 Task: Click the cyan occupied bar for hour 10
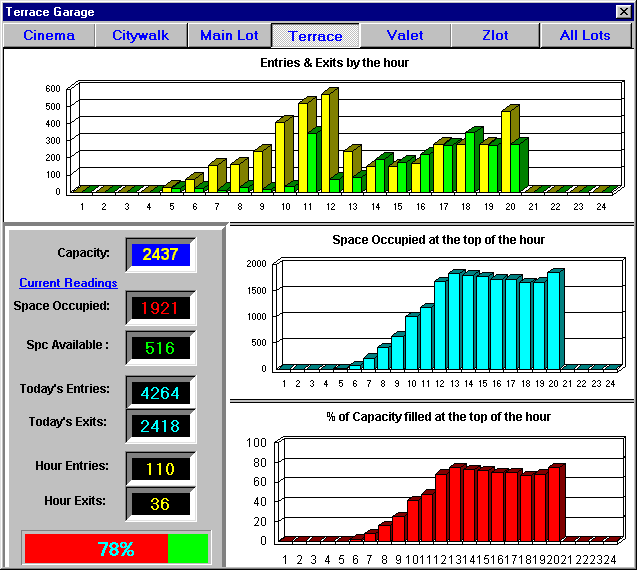411,342
